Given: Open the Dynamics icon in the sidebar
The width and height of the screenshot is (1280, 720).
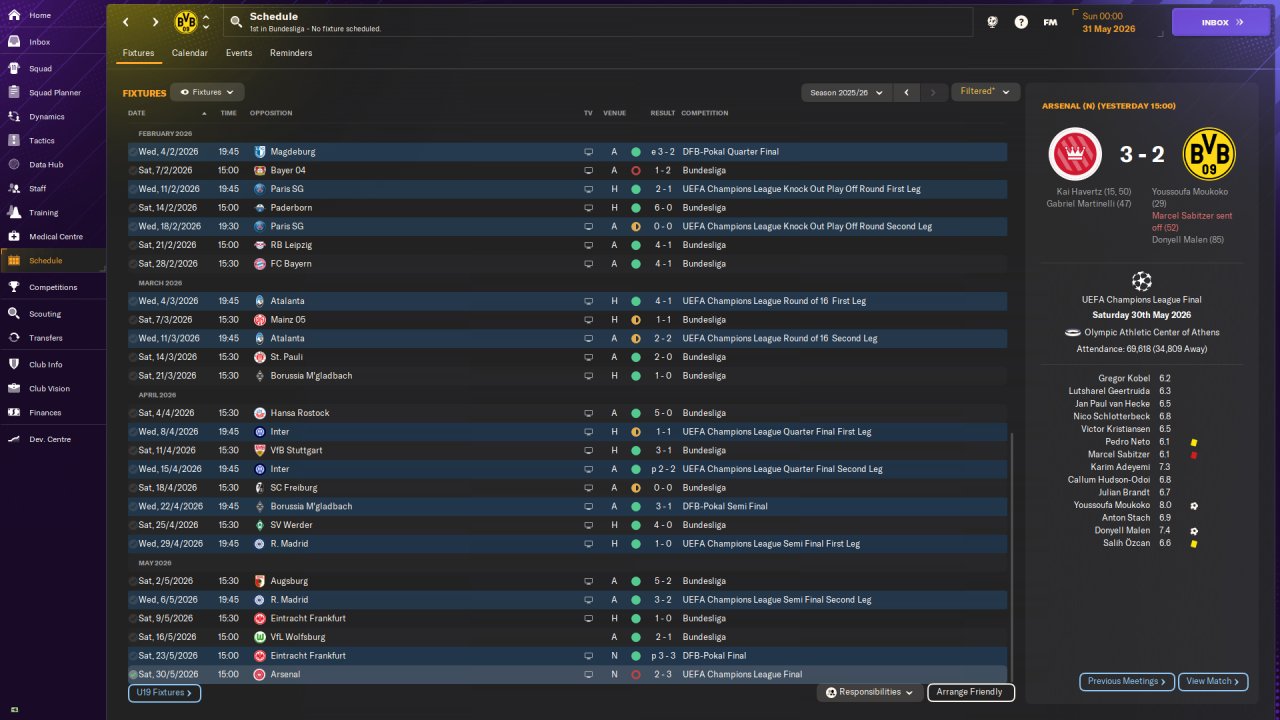Looking at the screenshot, I should (x=14, y=117).
